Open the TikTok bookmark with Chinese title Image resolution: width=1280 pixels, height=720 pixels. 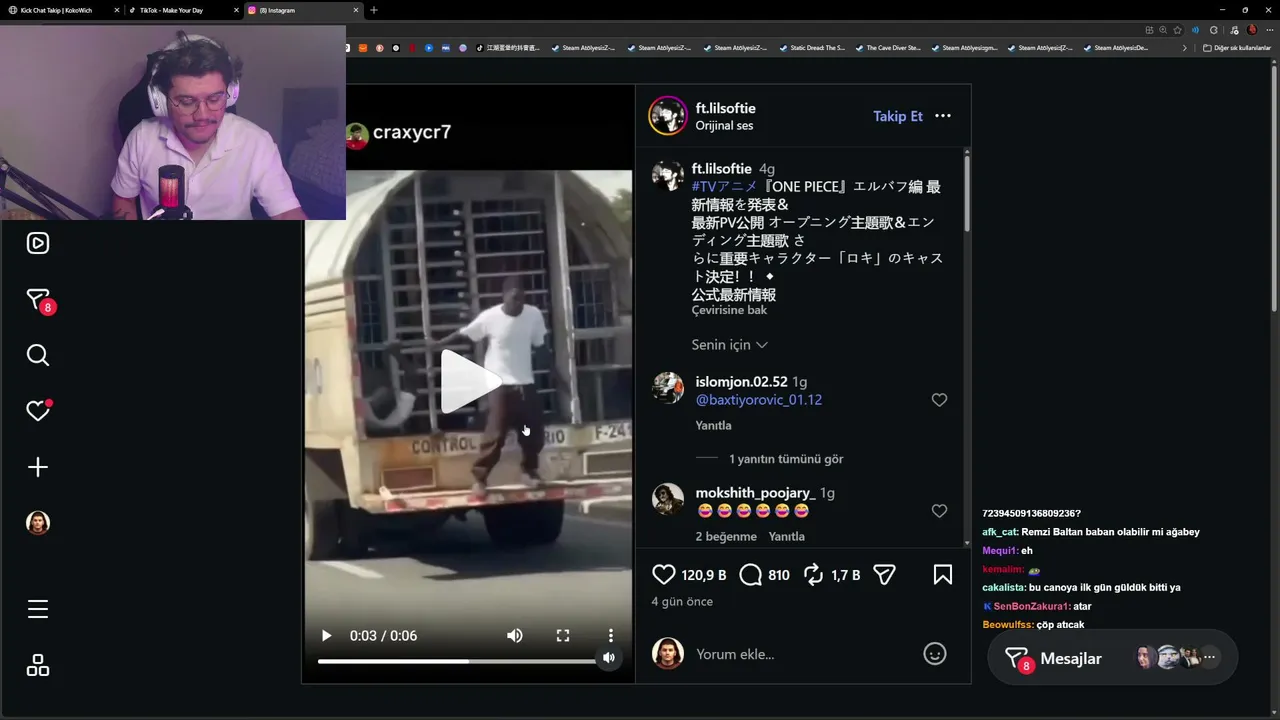coord(508,48)
